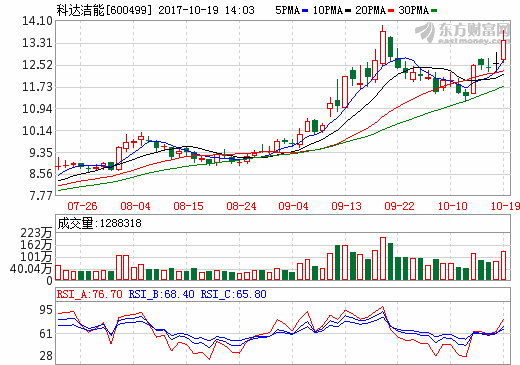
Task: Click the tallest red volume bar
Action: tap(383, 259)
